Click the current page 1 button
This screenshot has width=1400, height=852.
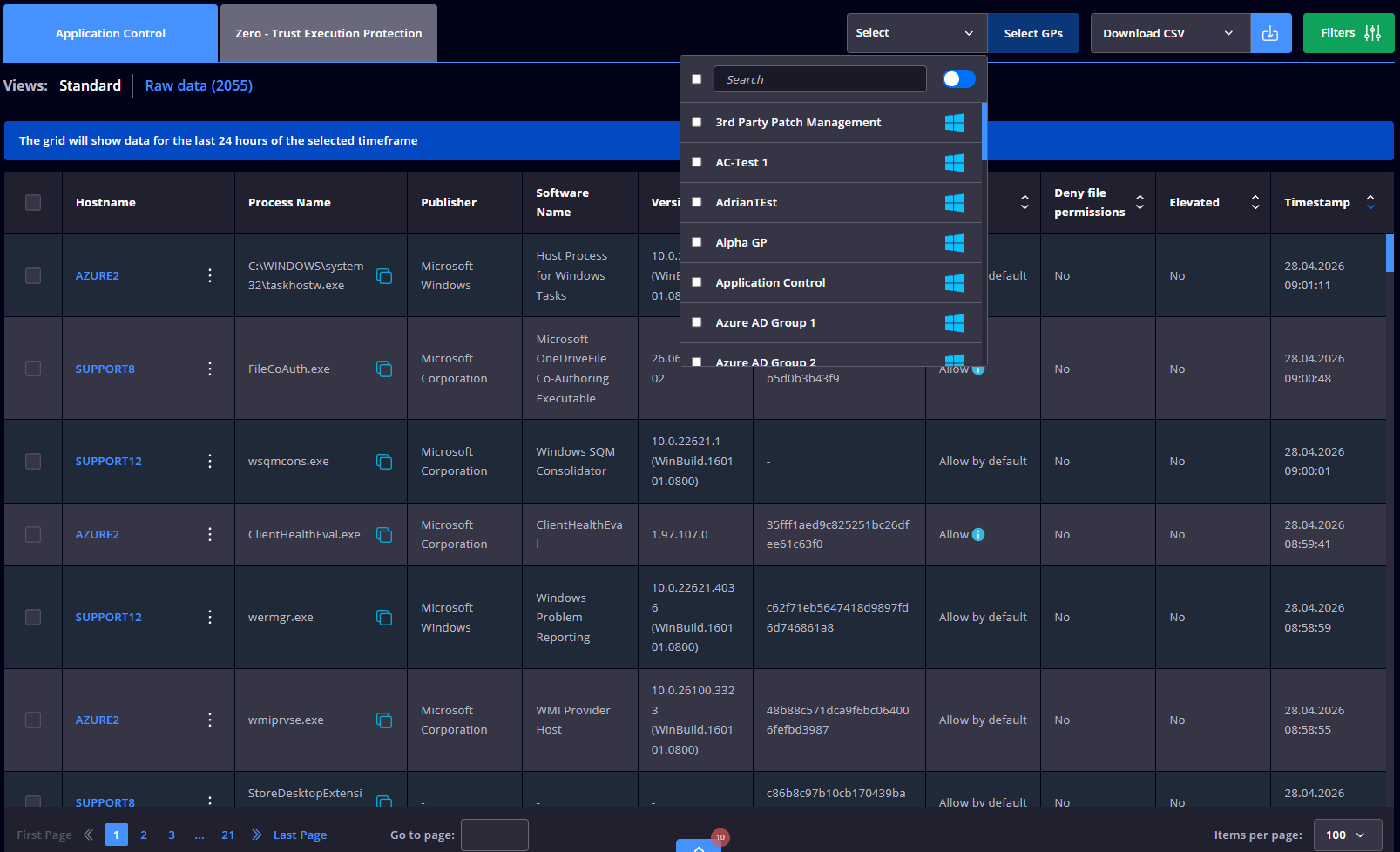point(117,835)
